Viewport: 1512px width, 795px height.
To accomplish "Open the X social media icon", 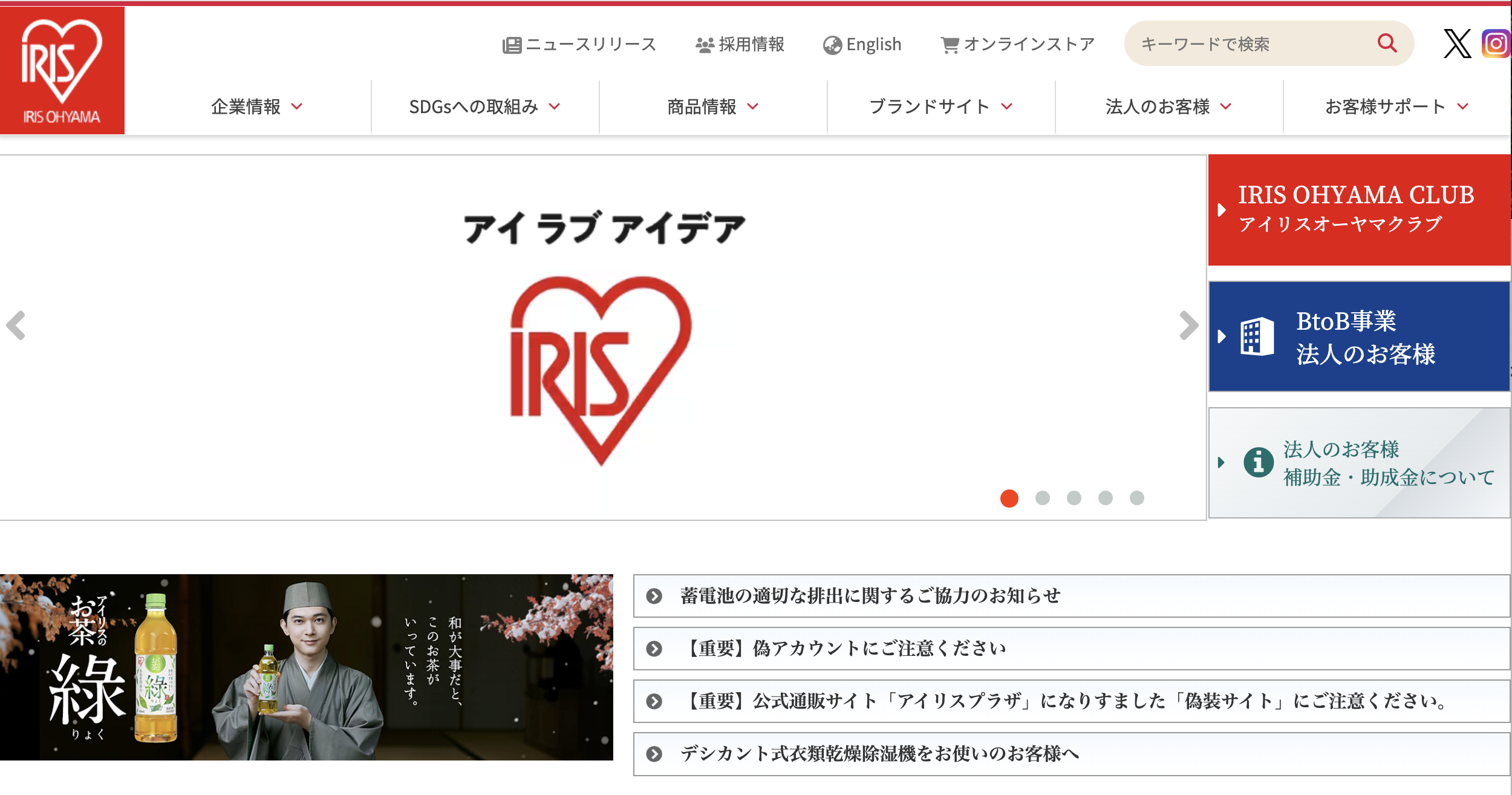I will (x=1457, y=44).
